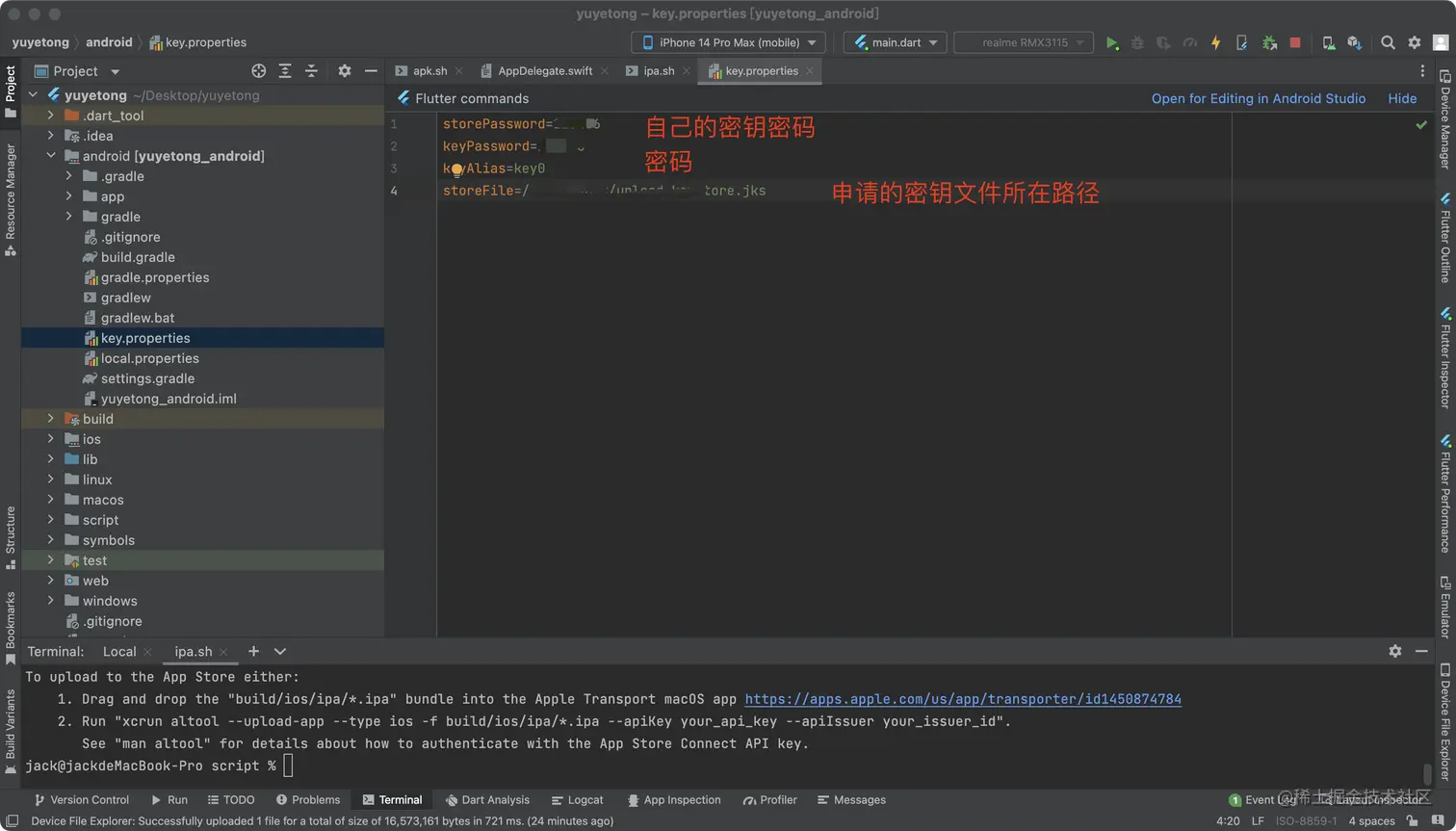Image resolution: width=1456 pixels, height=831 pixels.
Task: Open Flutter Inspector side panel
Action: pyautogui.click(x=1445, y=358)
